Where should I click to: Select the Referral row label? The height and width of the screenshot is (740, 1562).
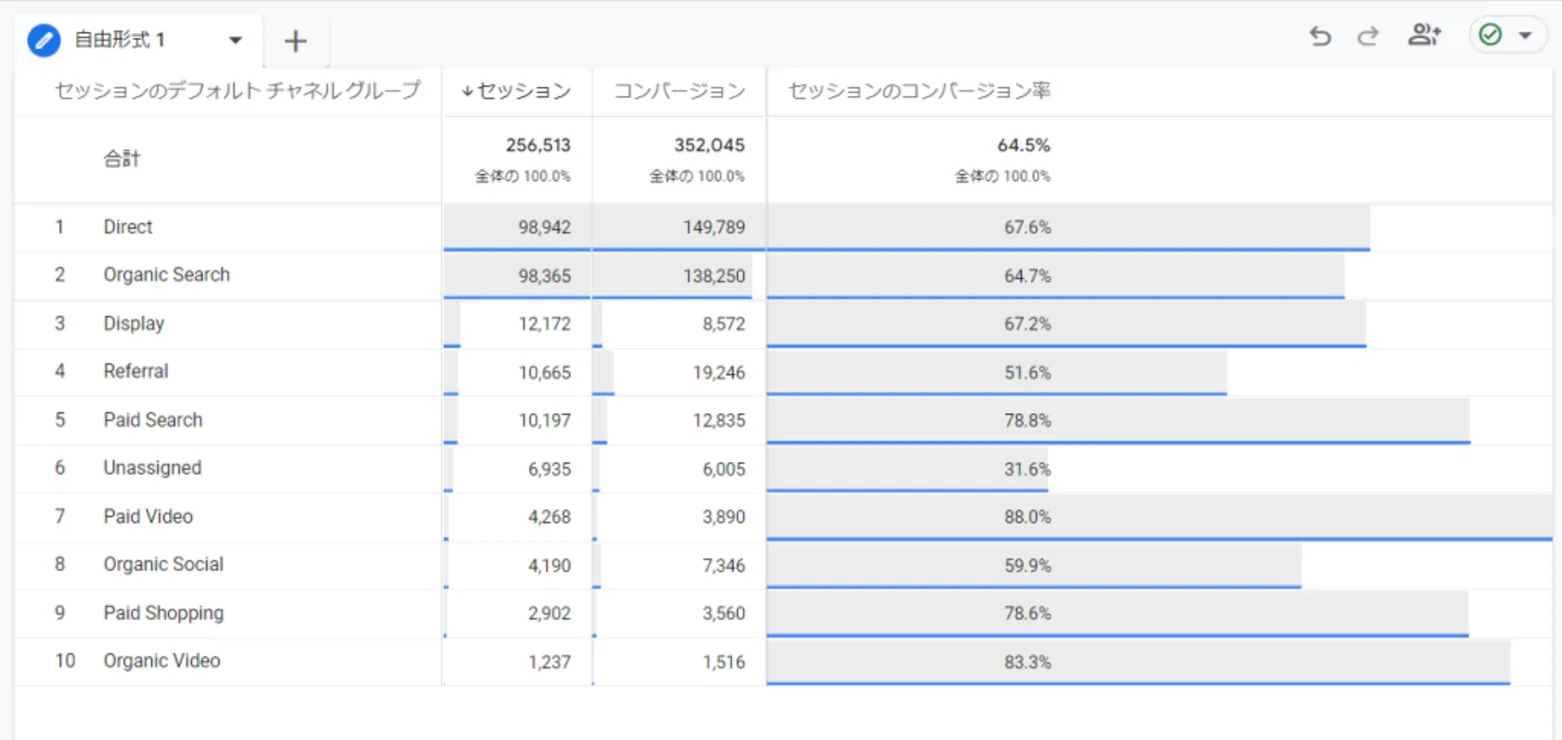click(x=136, y=371)
